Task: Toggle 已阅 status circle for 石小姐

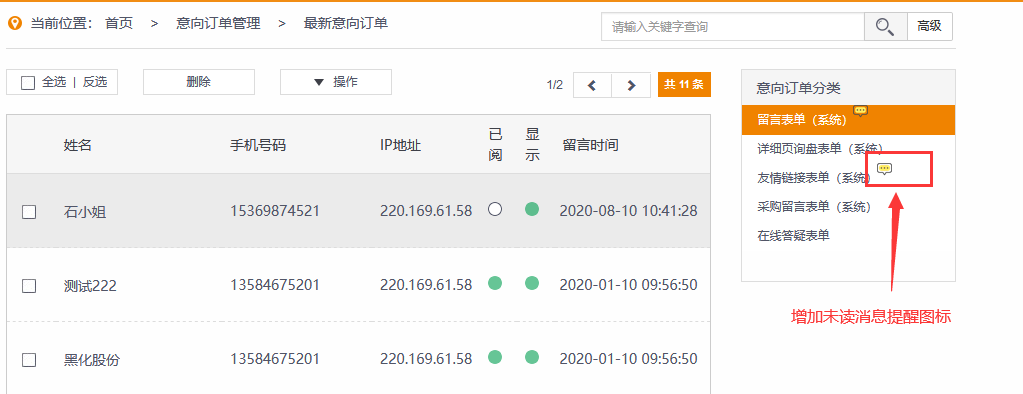Action: [x=495, y=209]
